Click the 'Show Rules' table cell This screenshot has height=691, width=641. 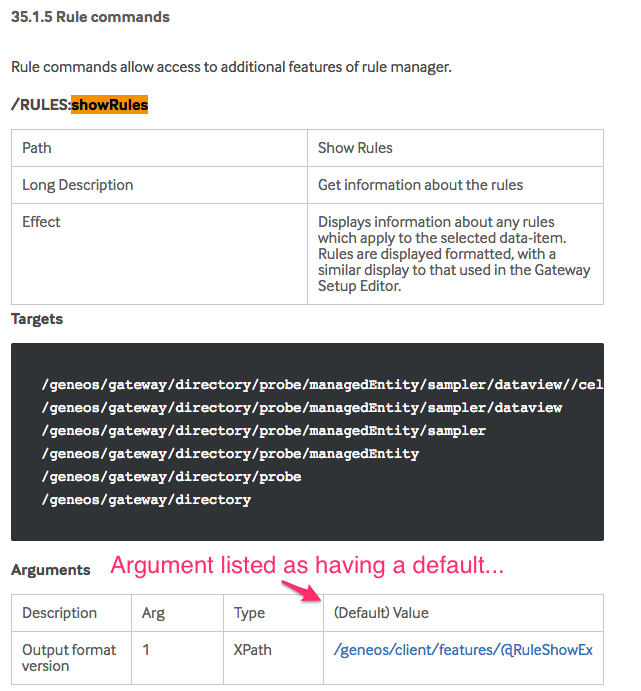click(x=355, y=148)
